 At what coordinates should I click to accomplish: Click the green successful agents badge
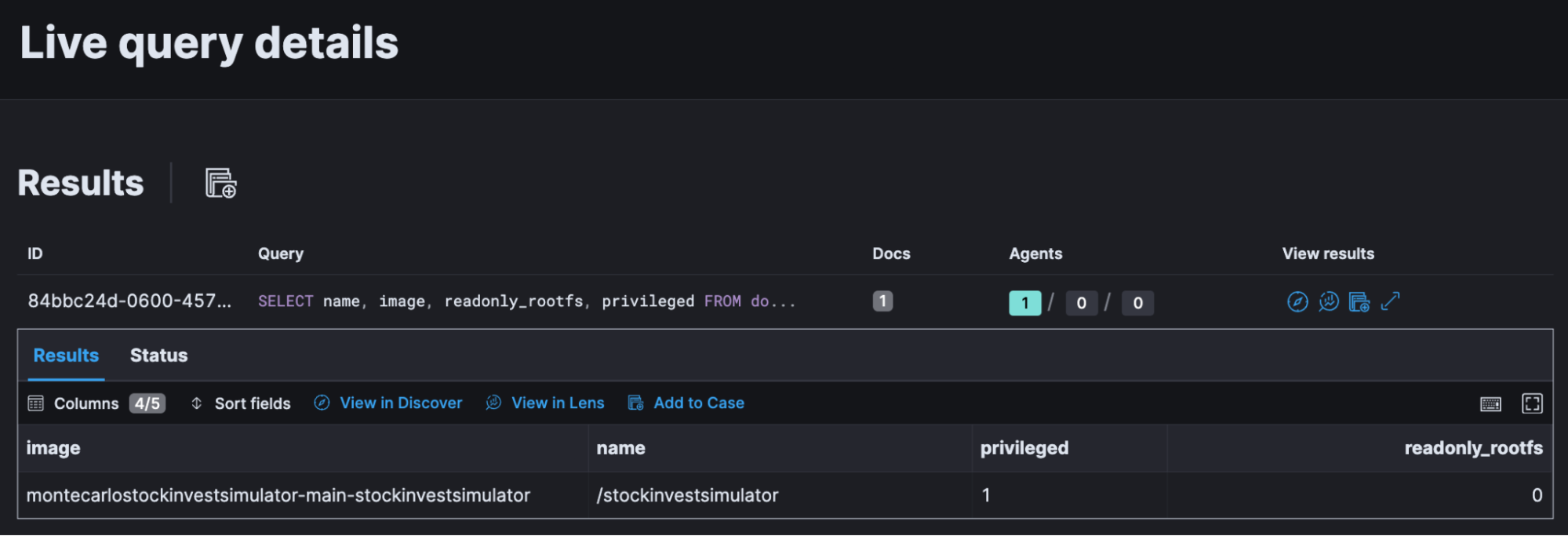(1024, 303)
